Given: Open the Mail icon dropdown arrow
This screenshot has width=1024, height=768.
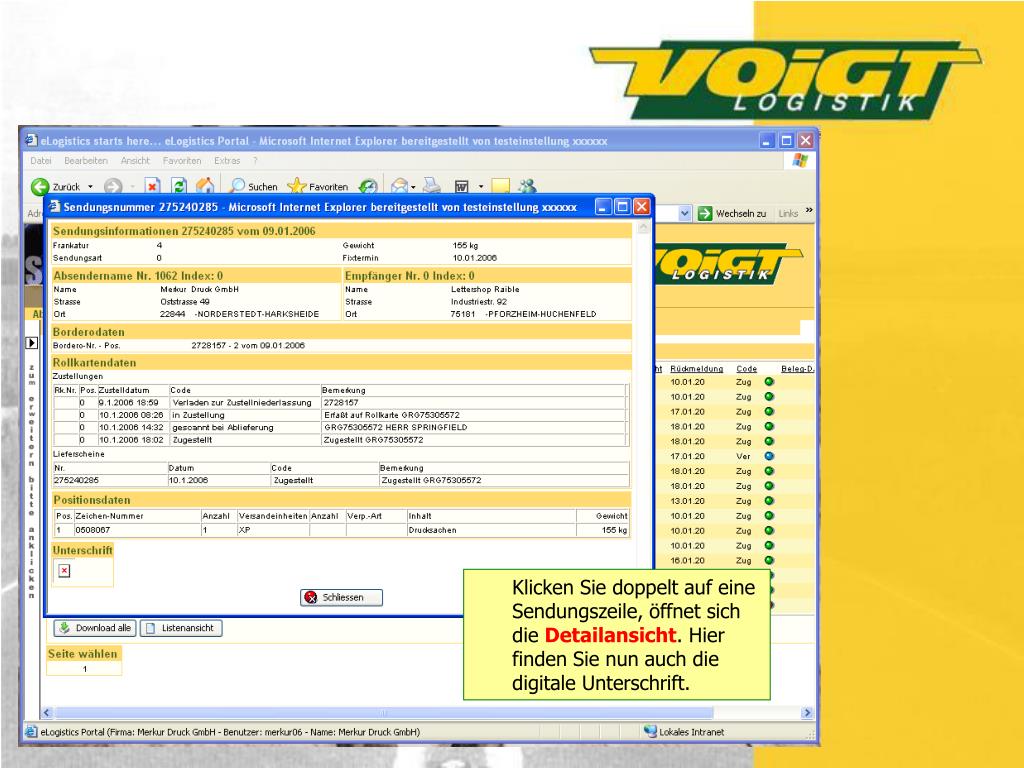Looking at the screenshot, I should click(413, 187).
